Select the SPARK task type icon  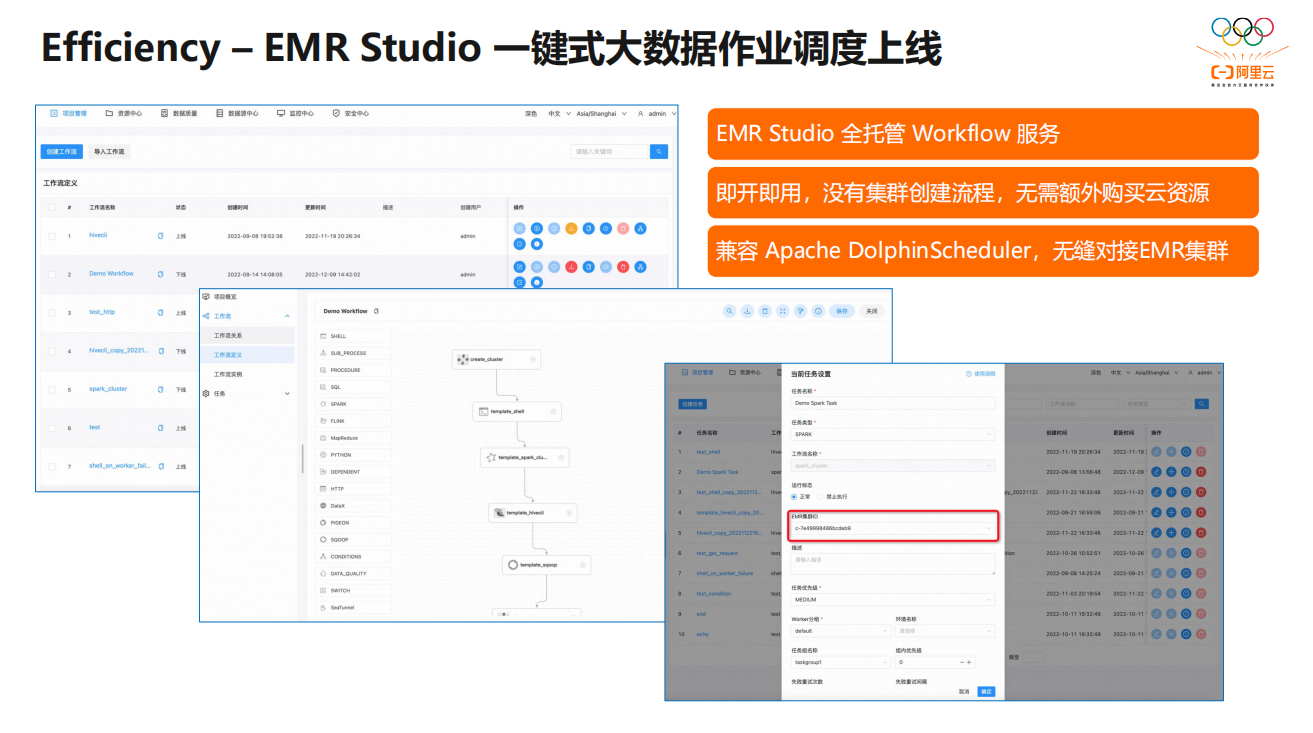(x=322, y=404)
